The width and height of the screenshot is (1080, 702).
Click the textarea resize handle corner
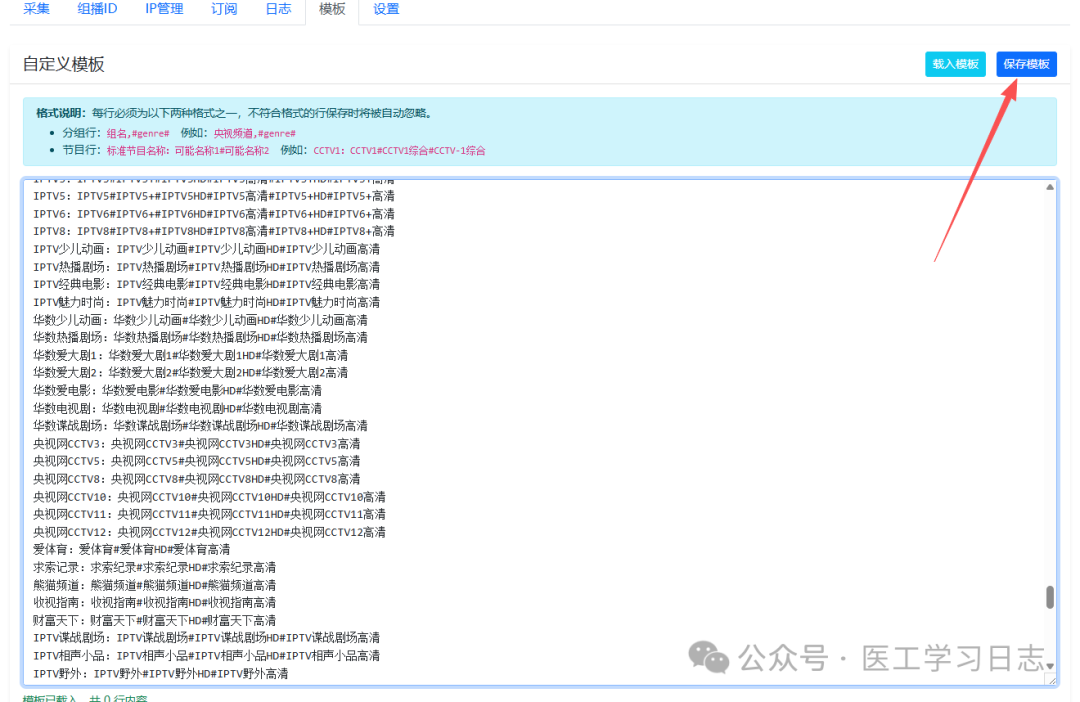1050,680
